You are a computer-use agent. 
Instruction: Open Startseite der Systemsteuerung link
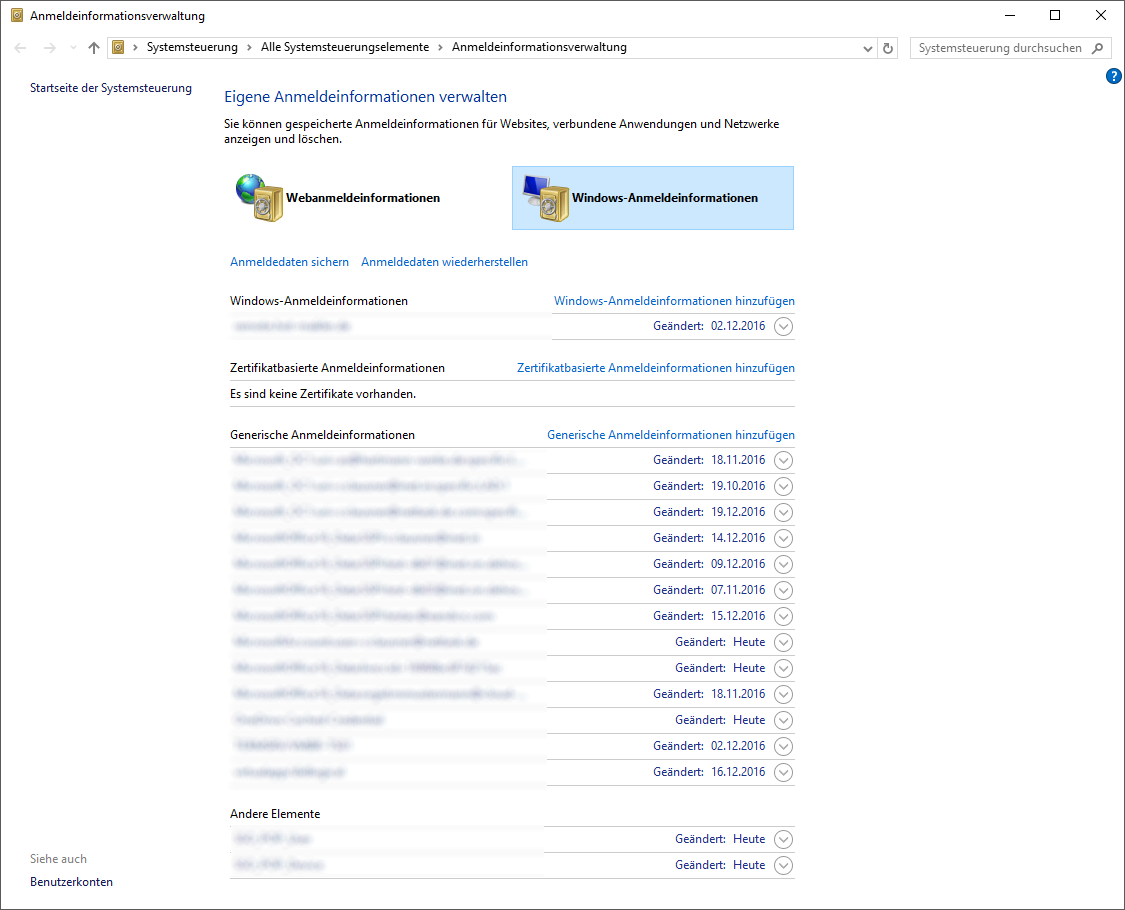pos(110,88)
